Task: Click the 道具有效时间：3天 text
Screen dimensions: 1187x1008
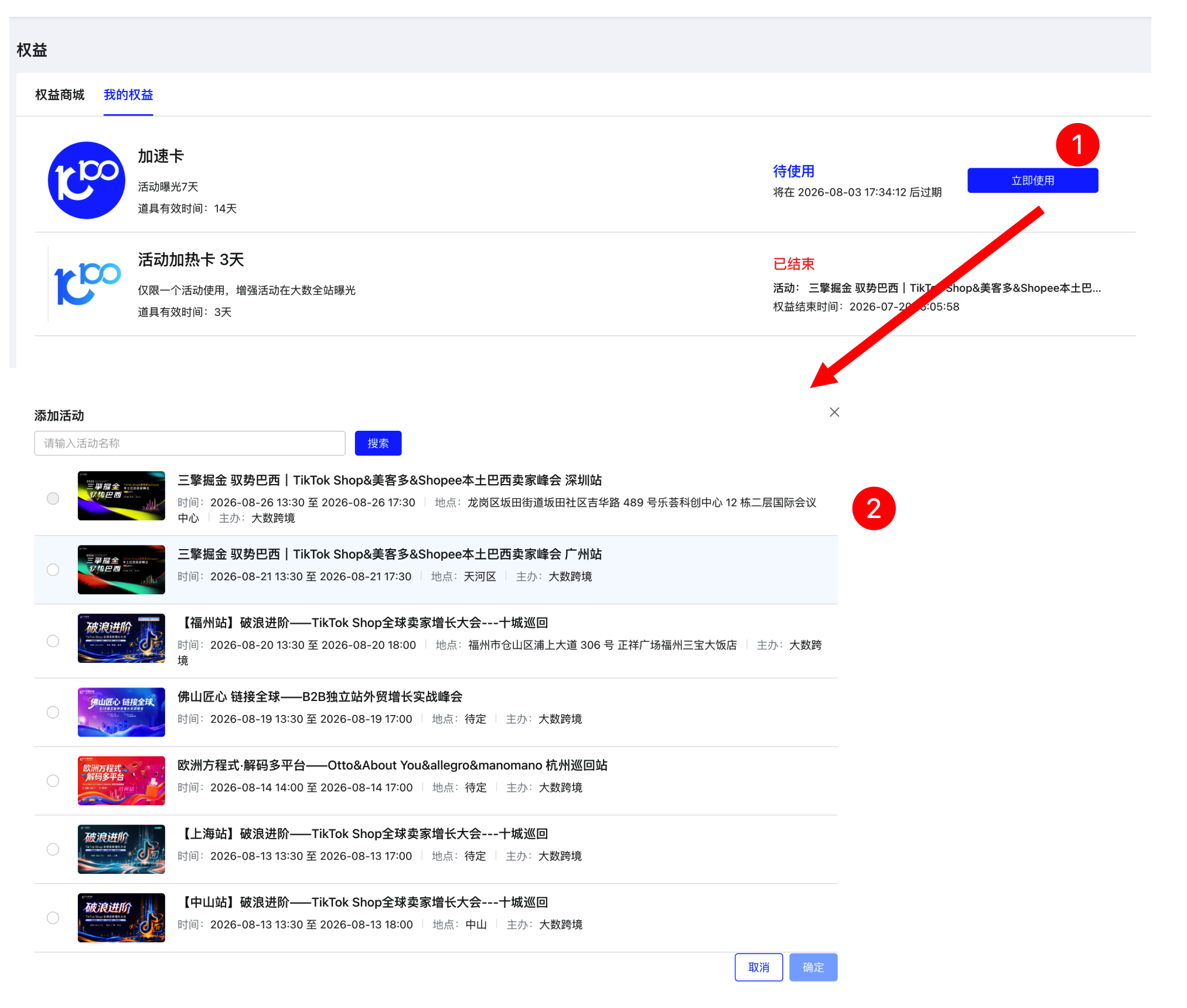Action: [185, 312]
